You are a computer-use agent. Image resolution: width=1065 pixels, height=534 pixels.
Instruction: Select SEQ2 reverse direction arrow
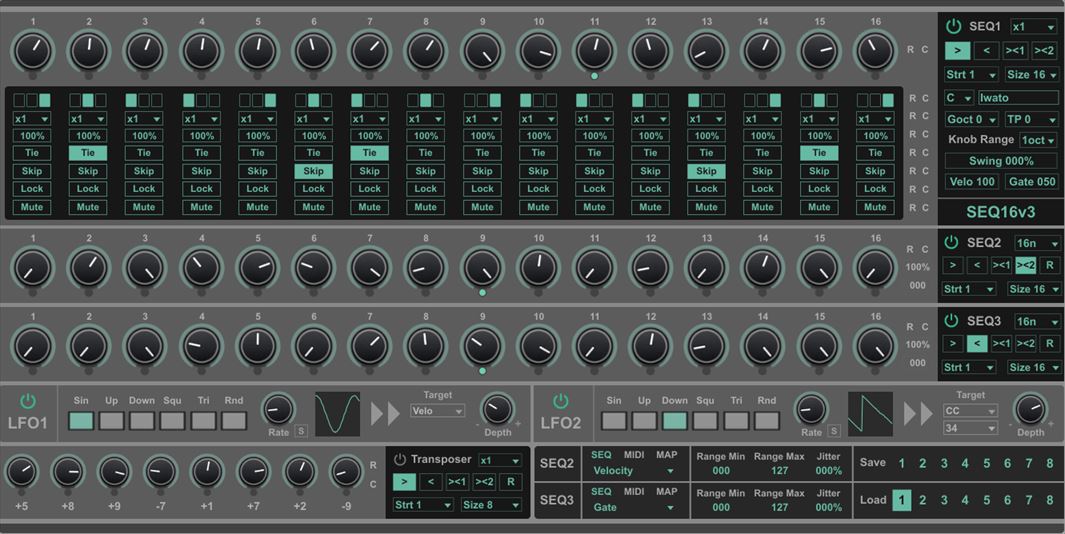coord(977,265)
